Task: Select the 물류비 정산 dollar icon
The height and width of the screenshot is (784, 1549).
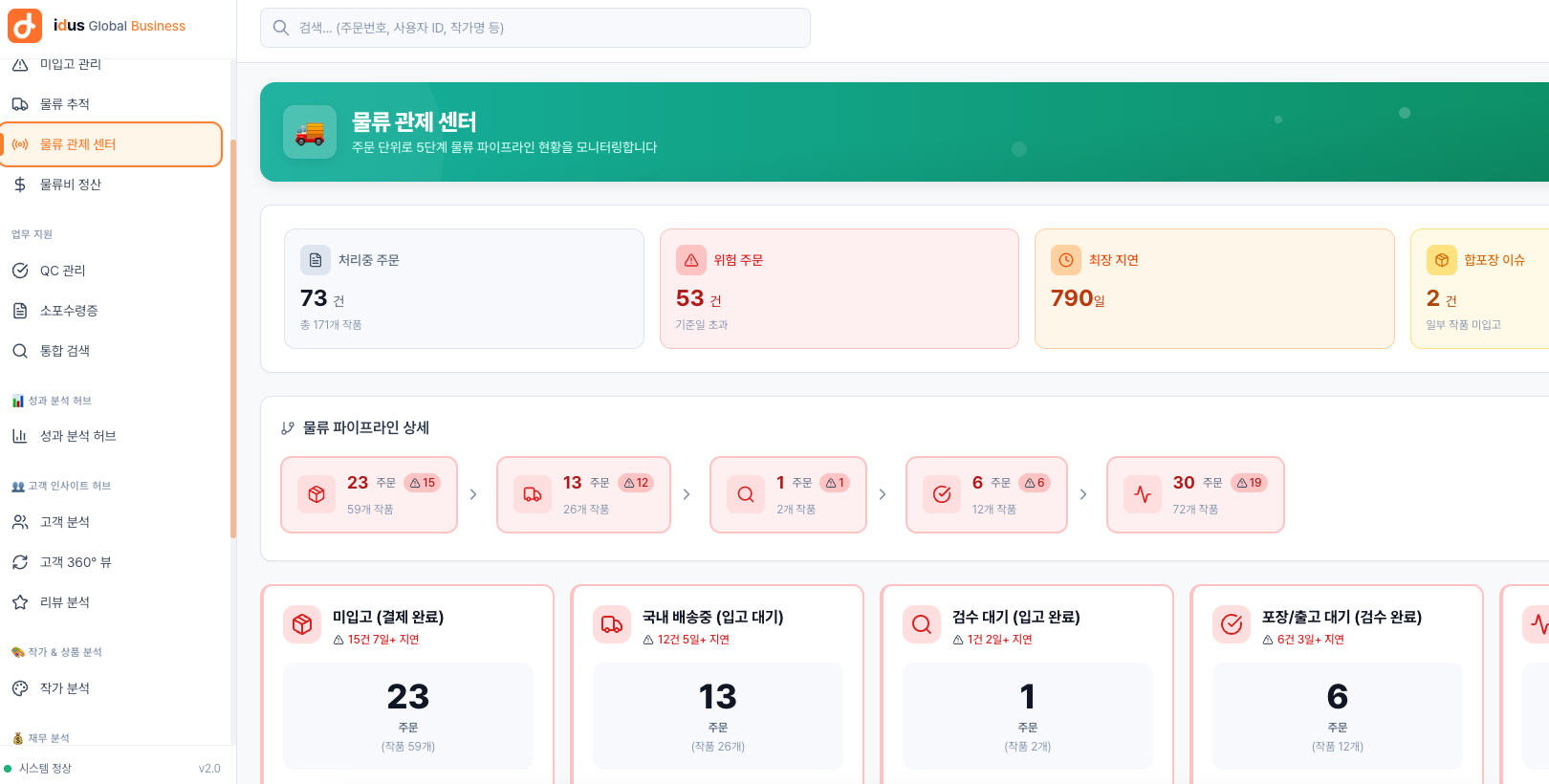Action: pos(20,185)
